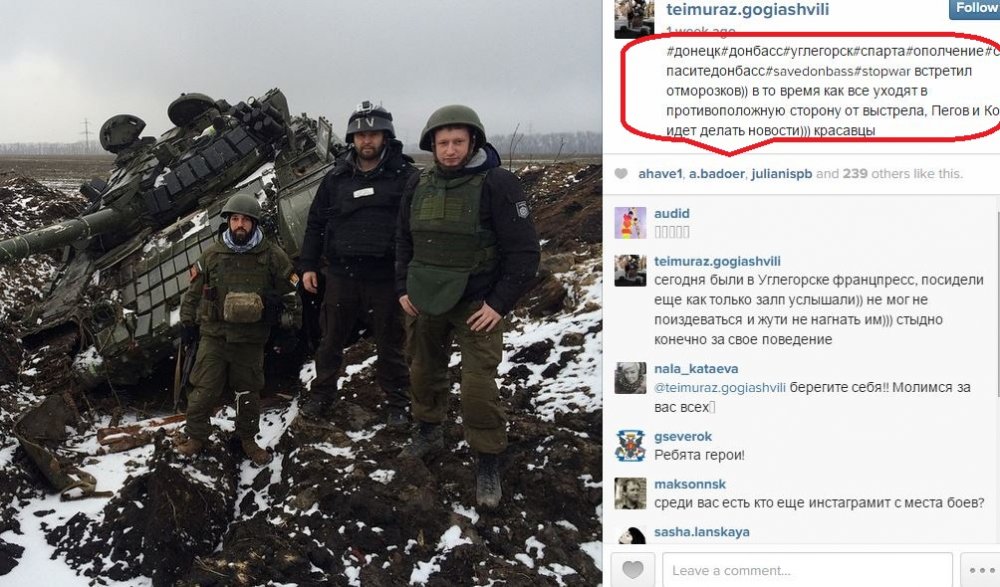Click gseverok's profile avatar

click(630, 446)
